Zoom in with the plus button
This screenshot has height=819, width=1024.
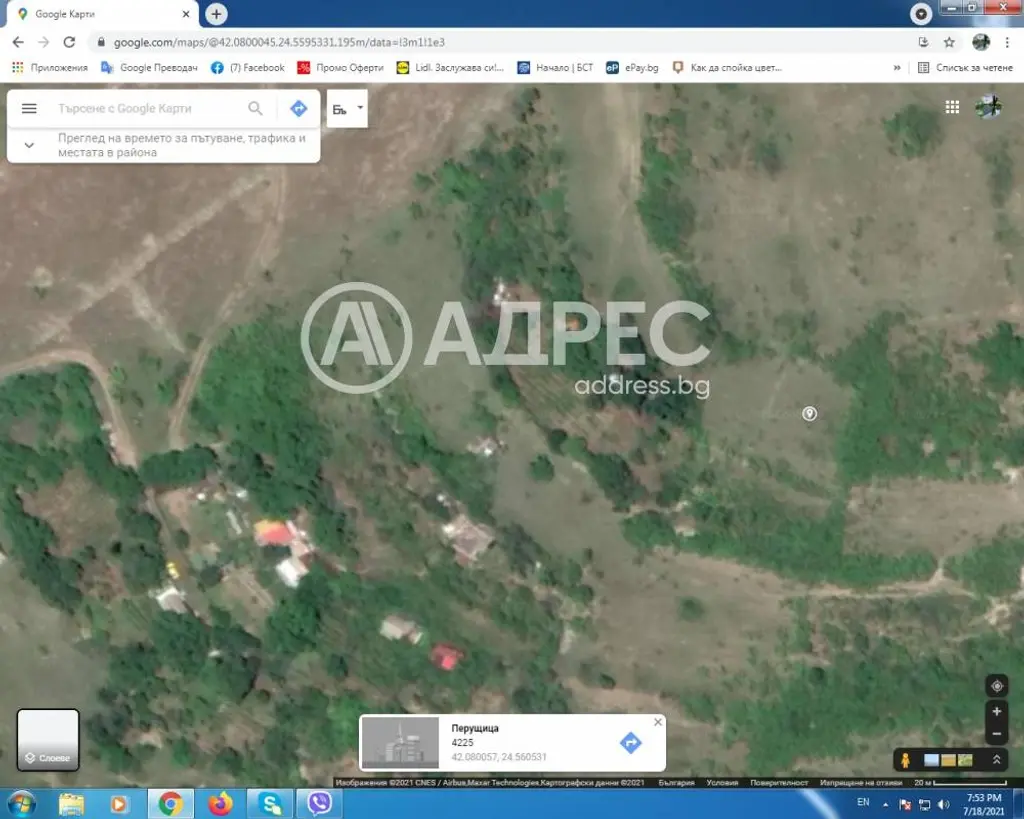997,711
